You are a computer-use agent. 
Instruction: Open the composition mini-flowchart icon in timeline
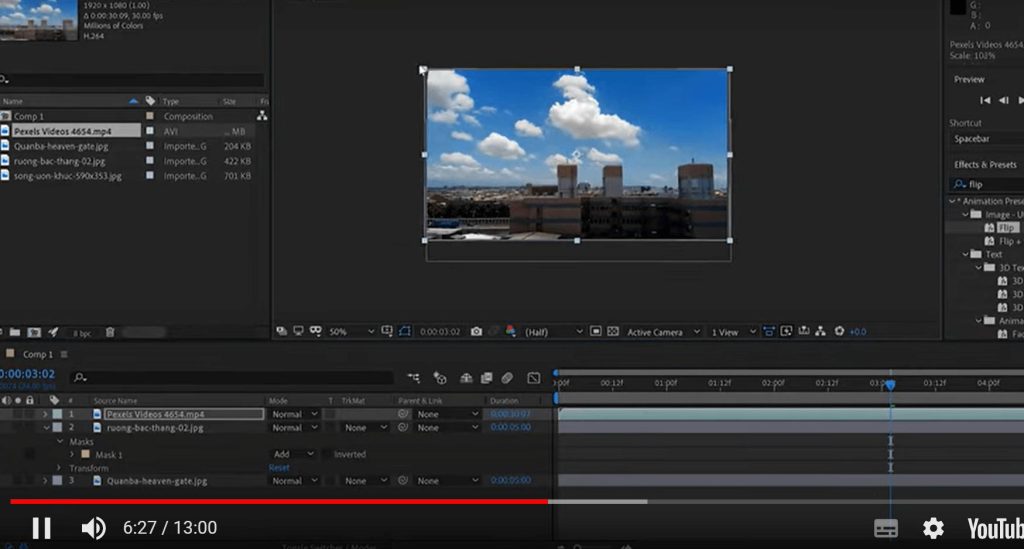click(x=413, y=378)
